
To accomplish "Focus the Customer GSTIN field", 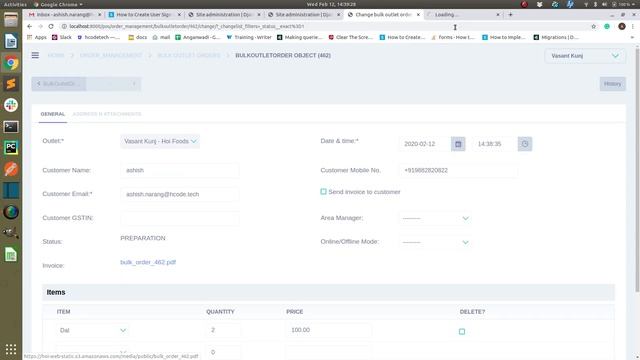I will (180, 218).
